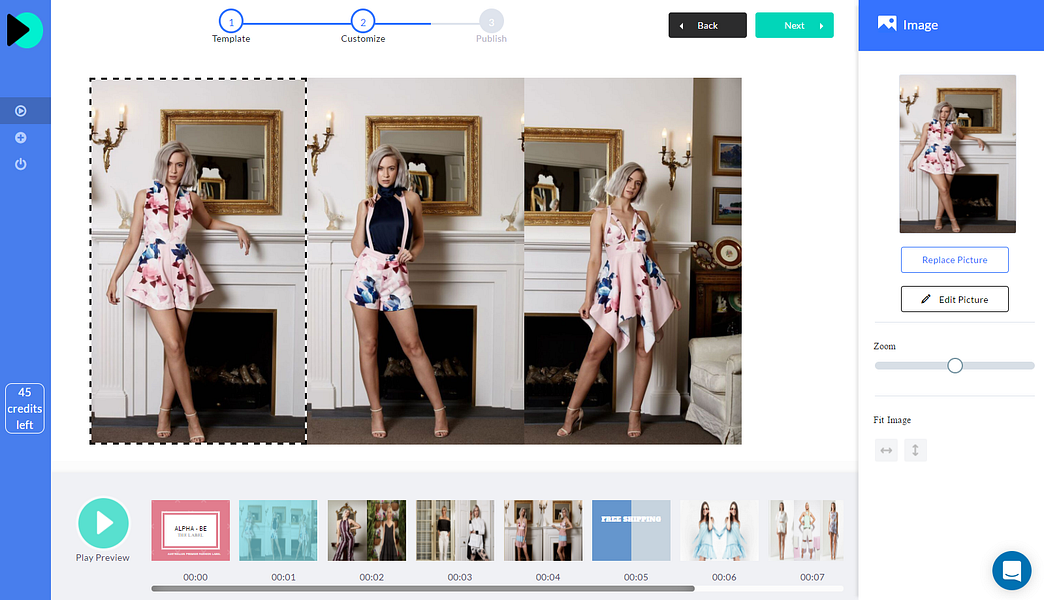Select the teal-tinted slide at 00:01
This screenshot has width=1044, height=600.
point(278,530)
